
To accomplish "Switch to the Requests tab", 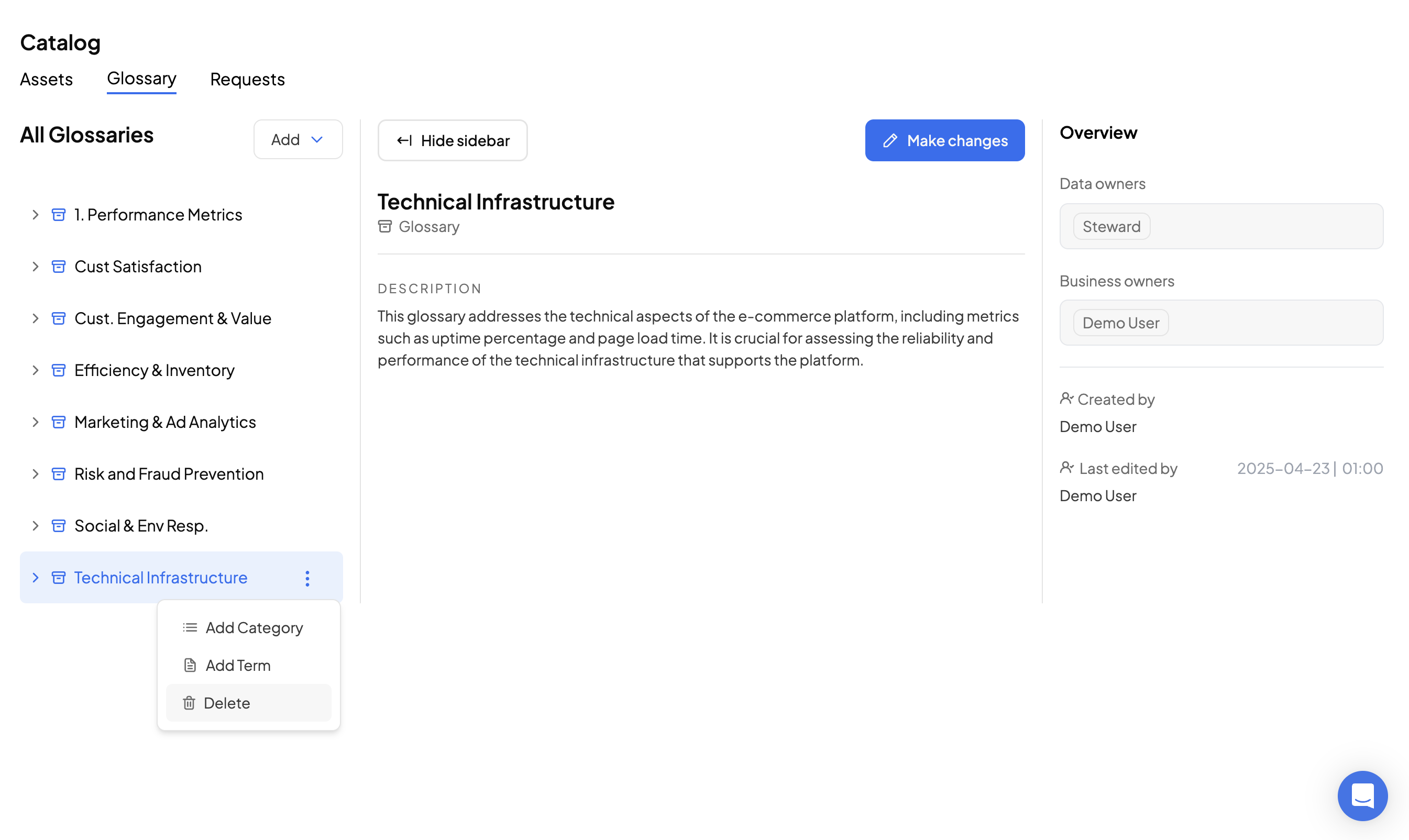I will point(247,79).
